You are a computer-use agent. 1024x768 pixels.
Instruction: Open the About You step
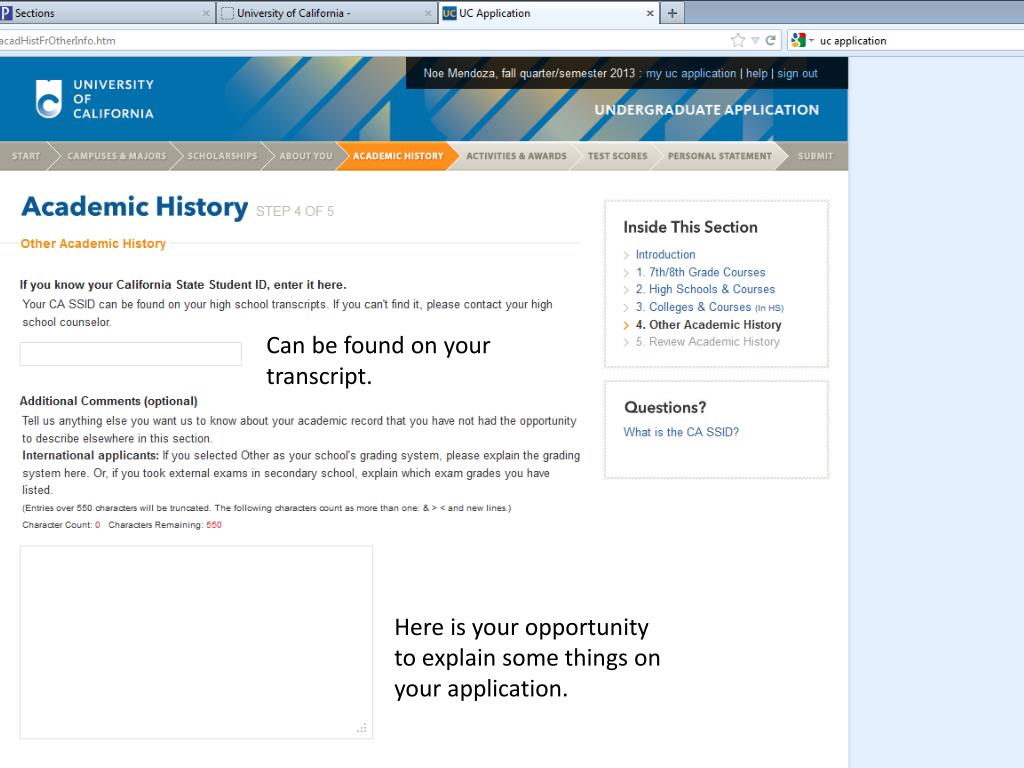(x=306, y=156)
